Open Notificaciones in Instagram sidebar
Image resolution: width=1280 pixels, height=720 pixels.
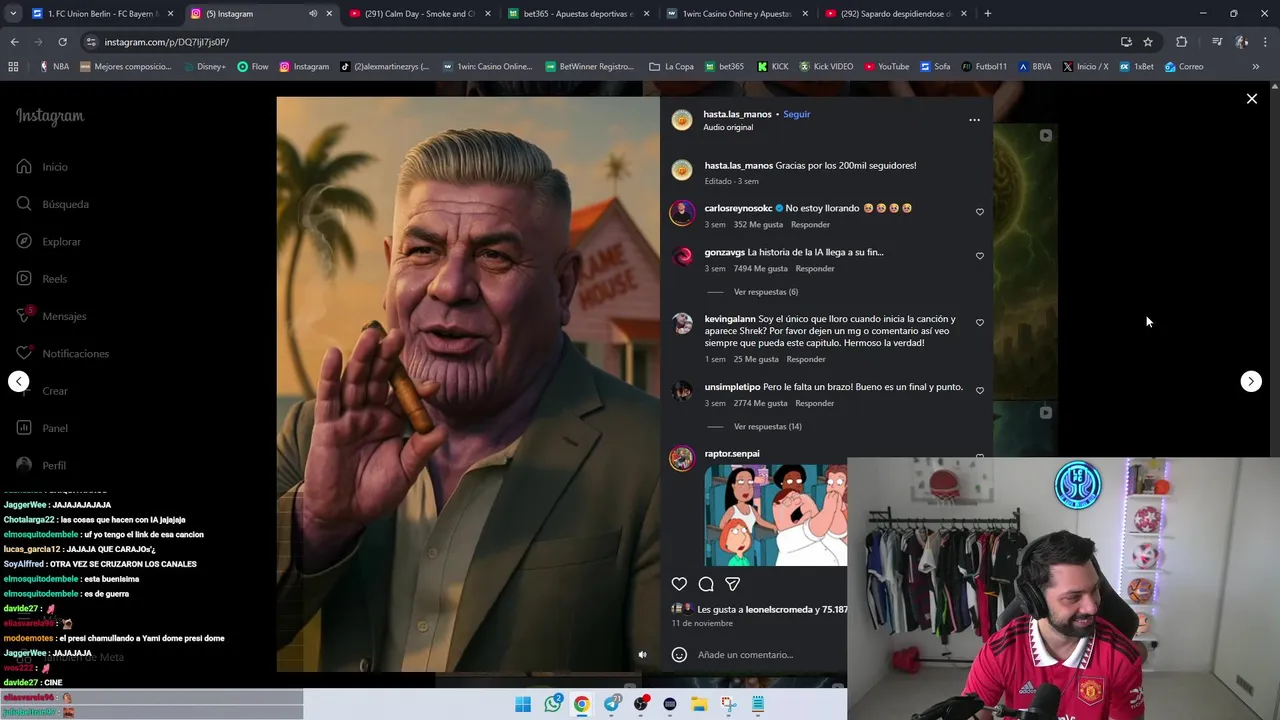[x=62, y=354]
